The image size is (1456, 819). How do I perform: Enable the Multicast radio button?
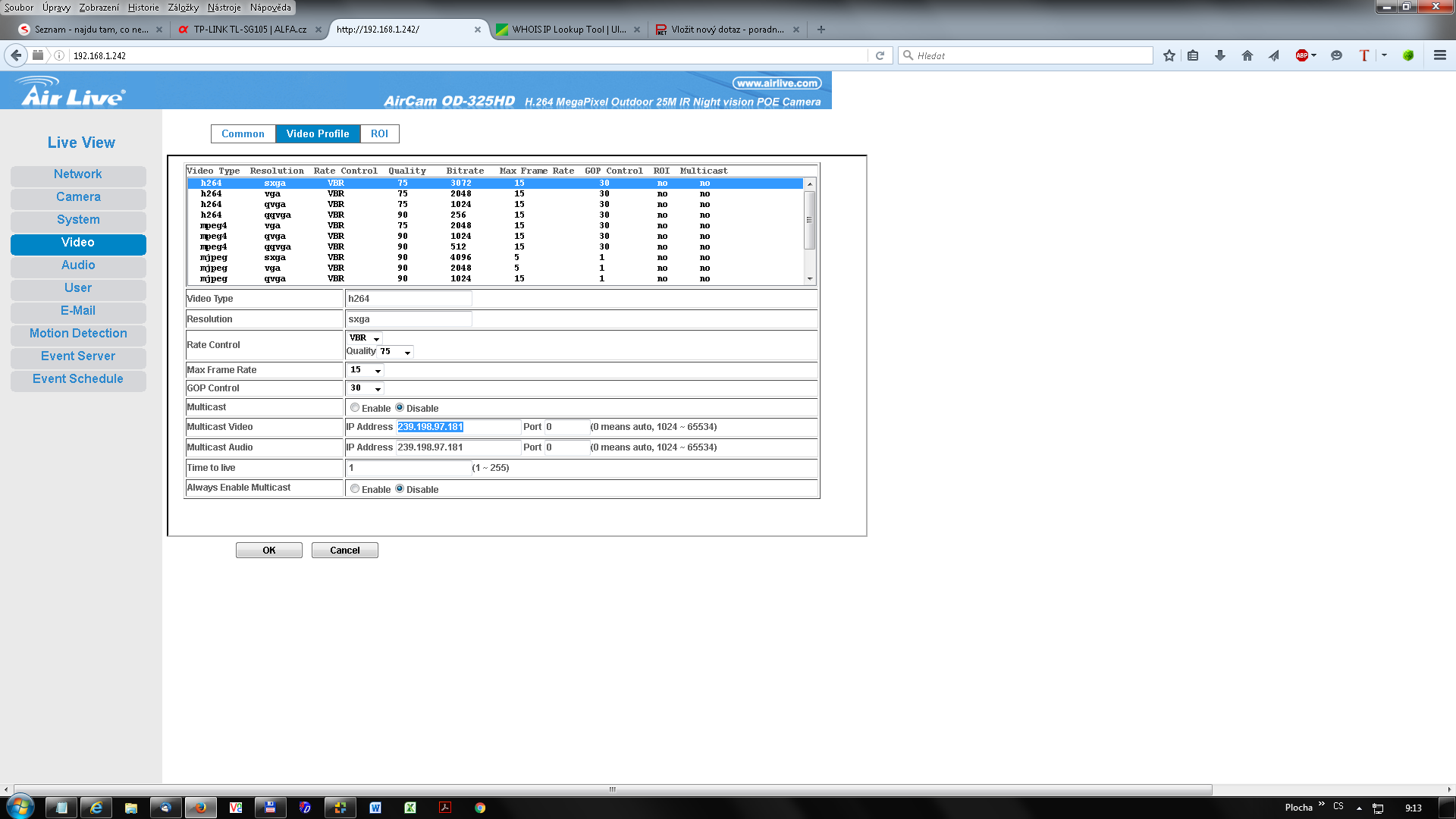355,408
